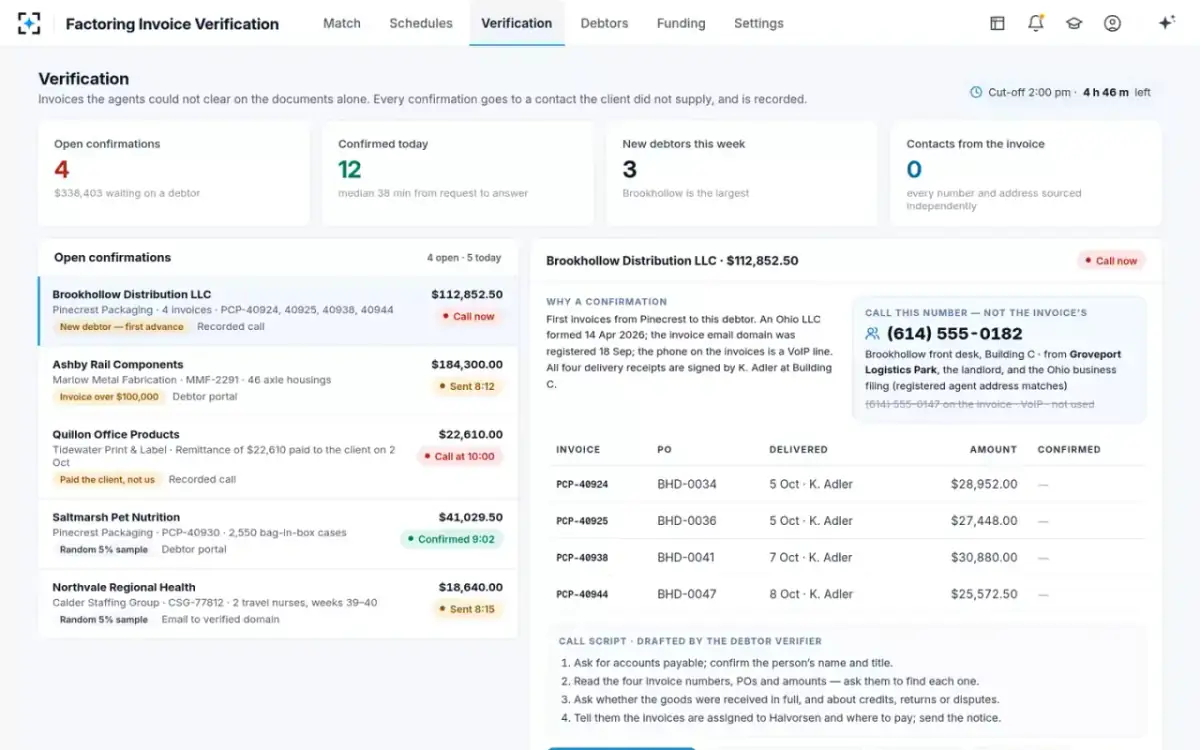Click PO BHD-0034
The width and height of the screenshot is (1200, 750).
coord(687,484)
